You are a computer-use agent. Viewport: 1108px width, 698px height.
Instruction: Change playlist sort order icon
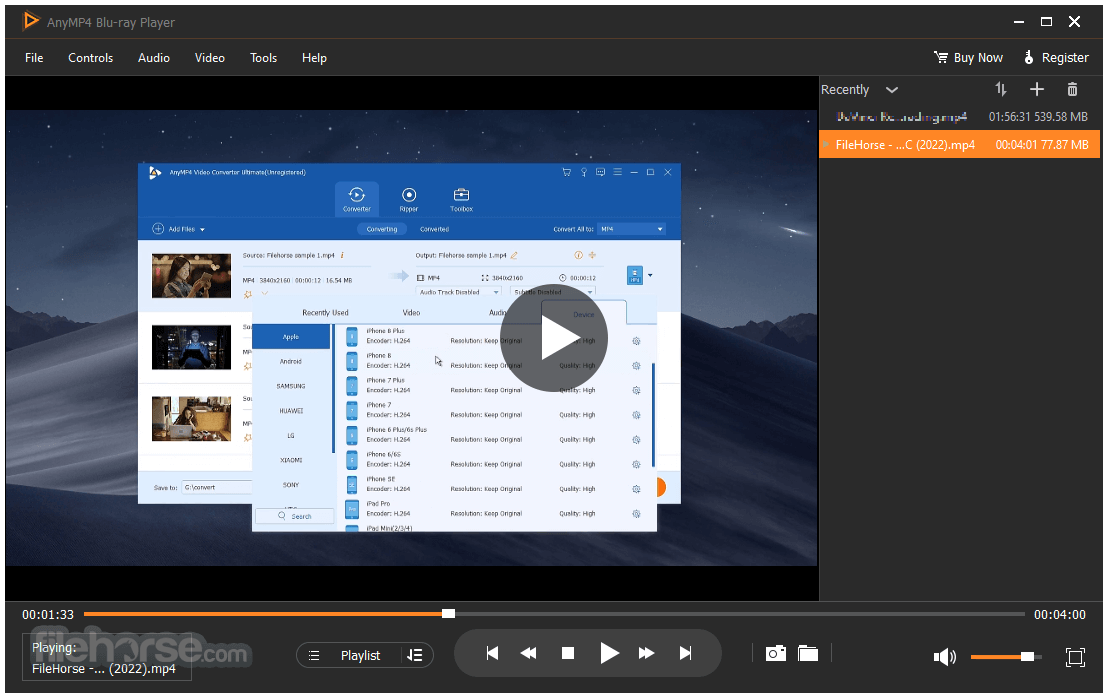point(1001,89)
